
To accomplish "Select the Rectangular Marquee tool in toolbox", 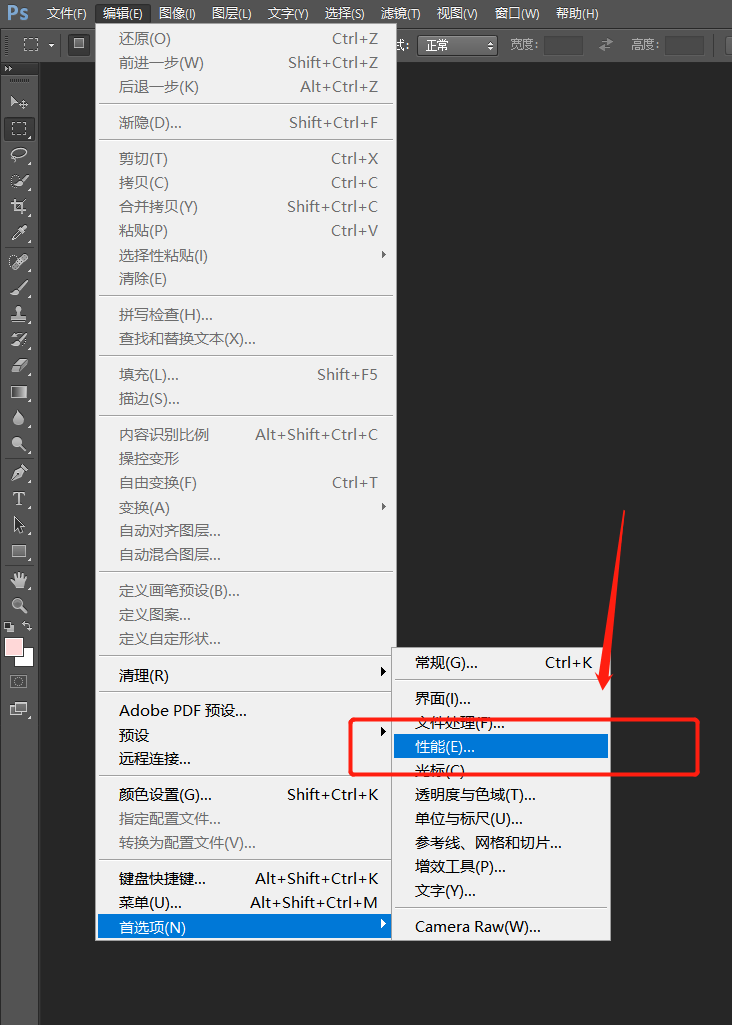I will tap(19, 129).
